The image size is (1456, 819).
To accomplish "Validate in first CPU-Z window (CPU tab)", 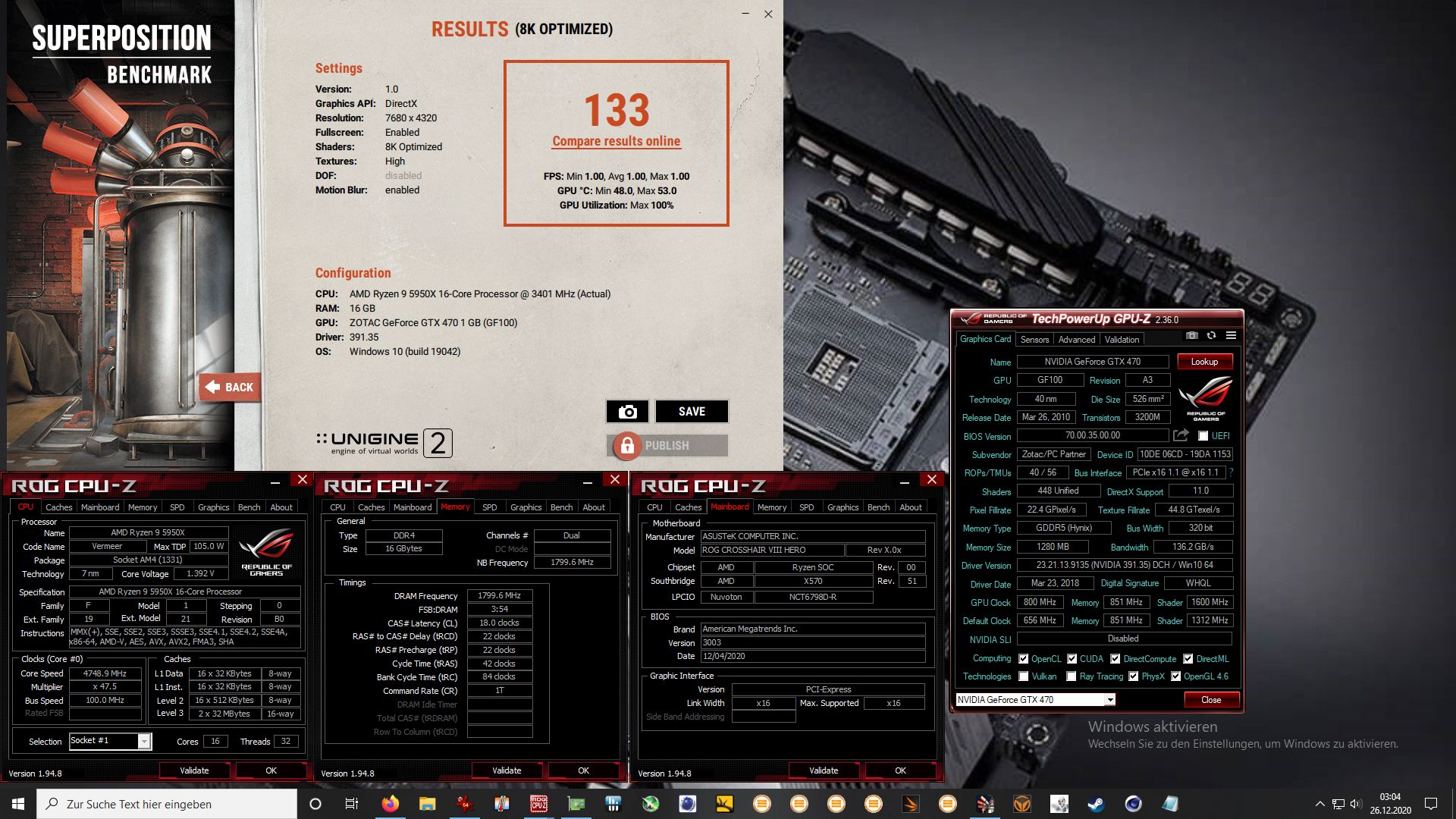I will [x=194, y=770].
